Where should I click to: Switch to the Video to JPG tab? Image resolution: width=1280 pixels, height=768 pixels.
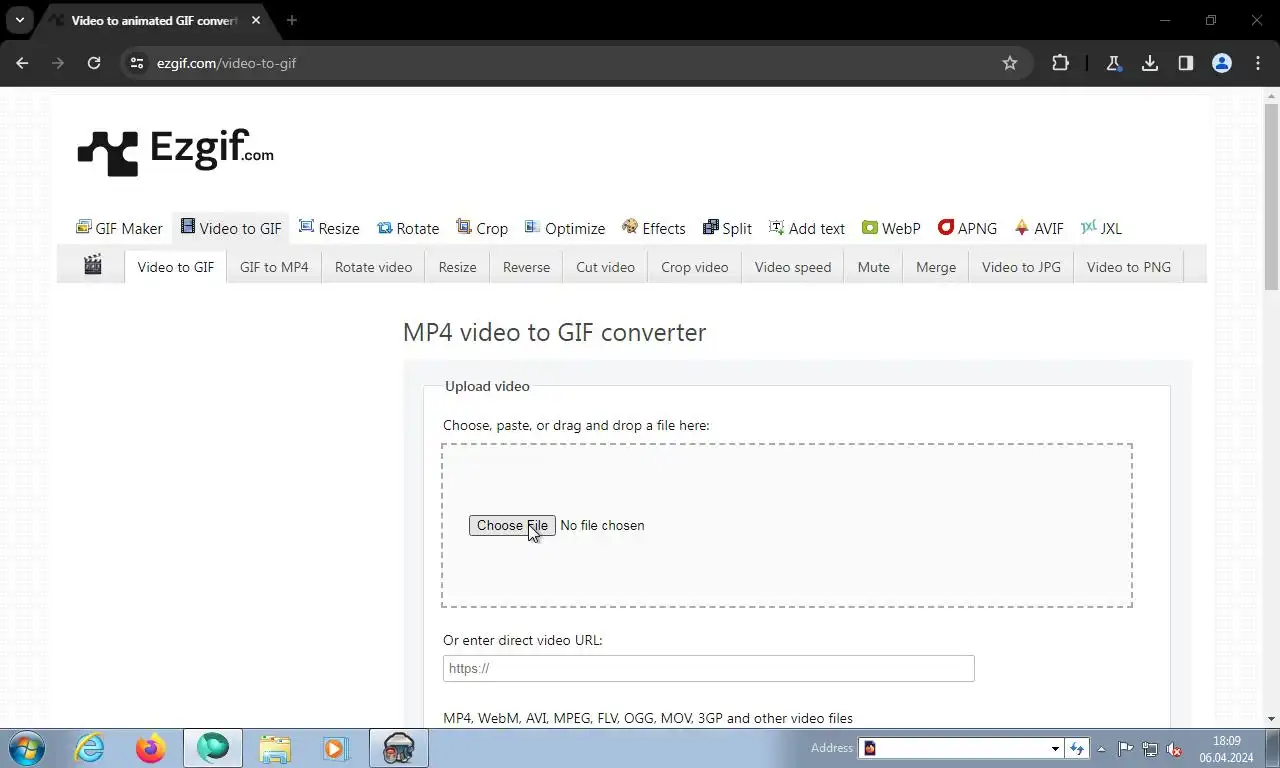coord(1021,267)
